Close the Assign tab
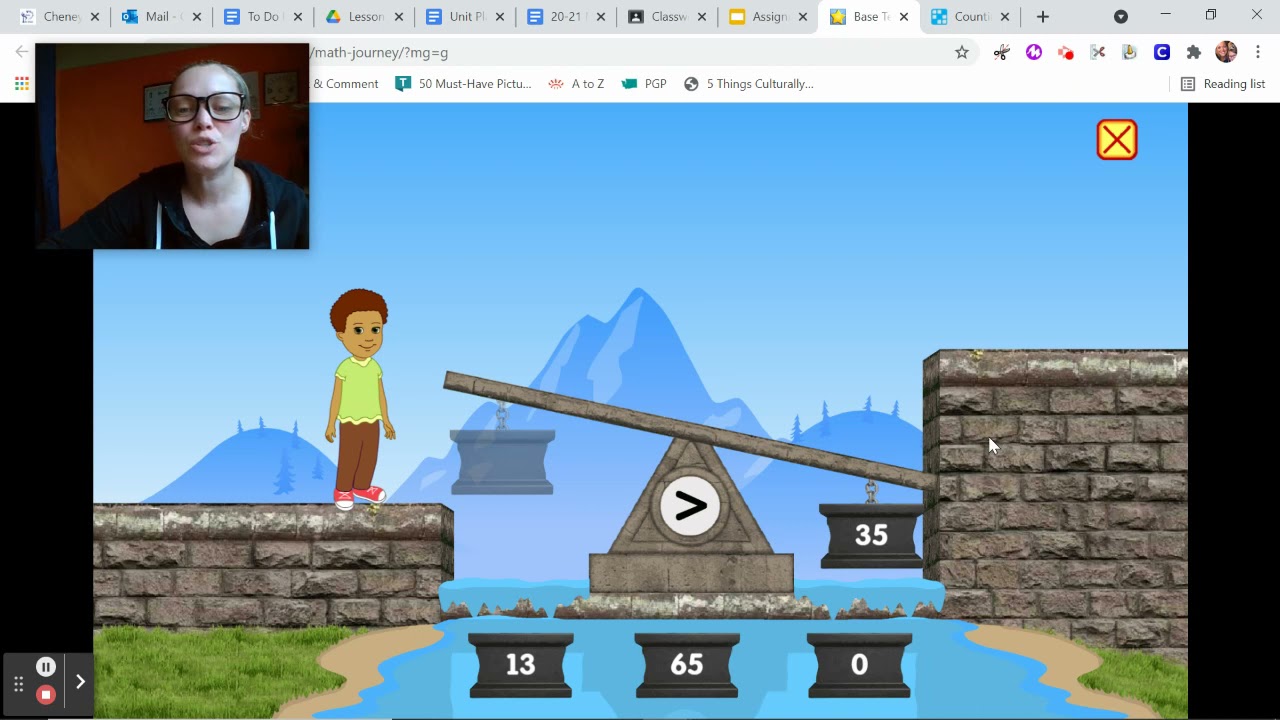Viewport: 1280px width, 720px height. [x=803, y=17]
